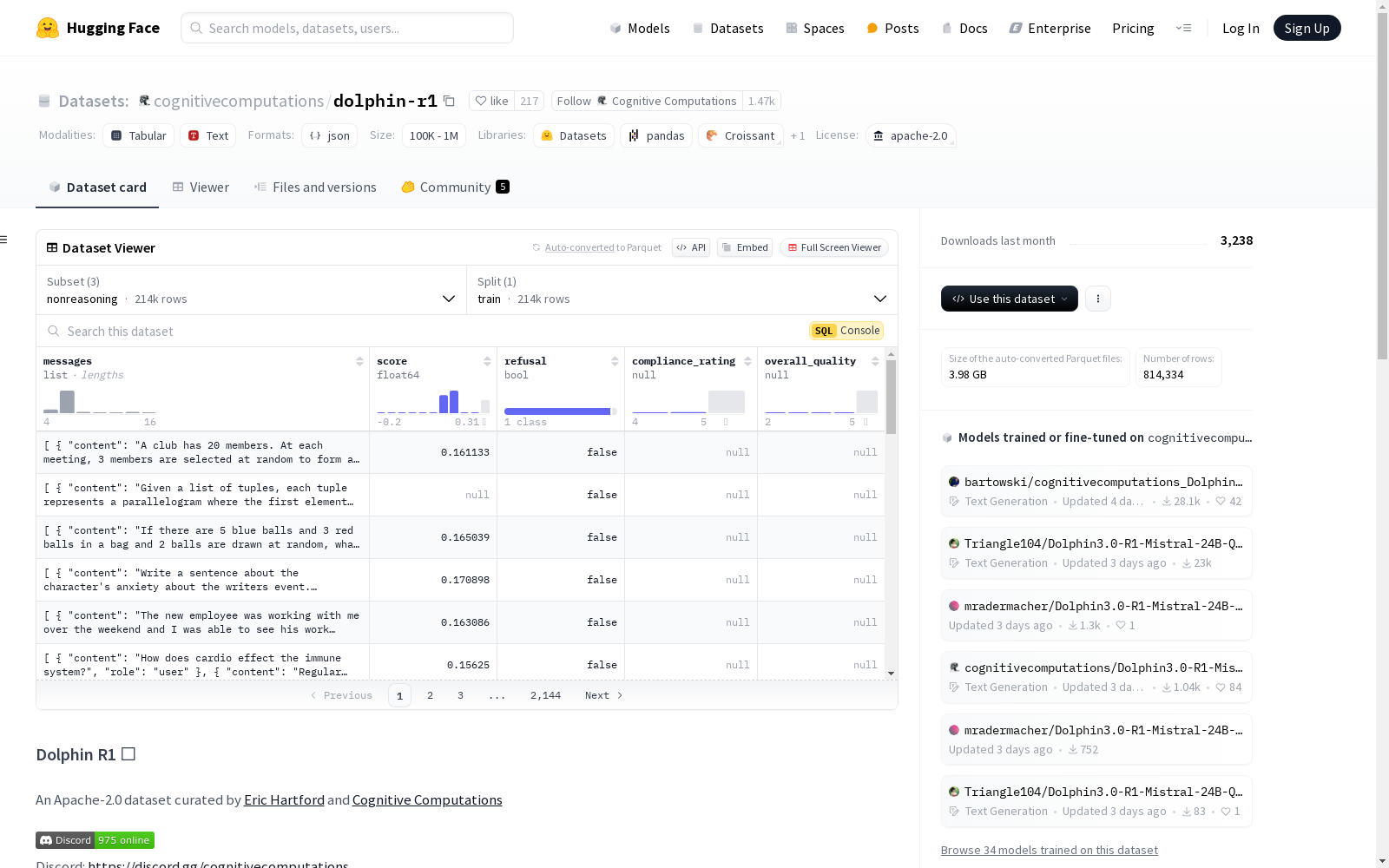Click the score column histogram
The image size is (1389, 868).
pos(433,402)
